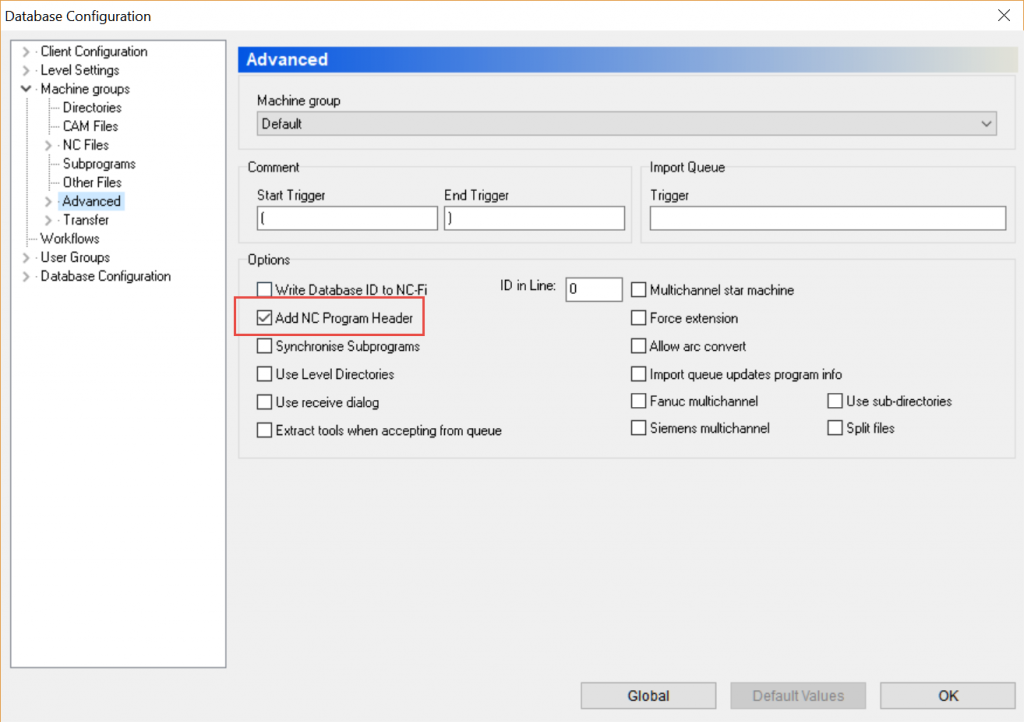Select Machine groups in the tree
This screenshot has height=722, width=1024.
click(85, 89)
